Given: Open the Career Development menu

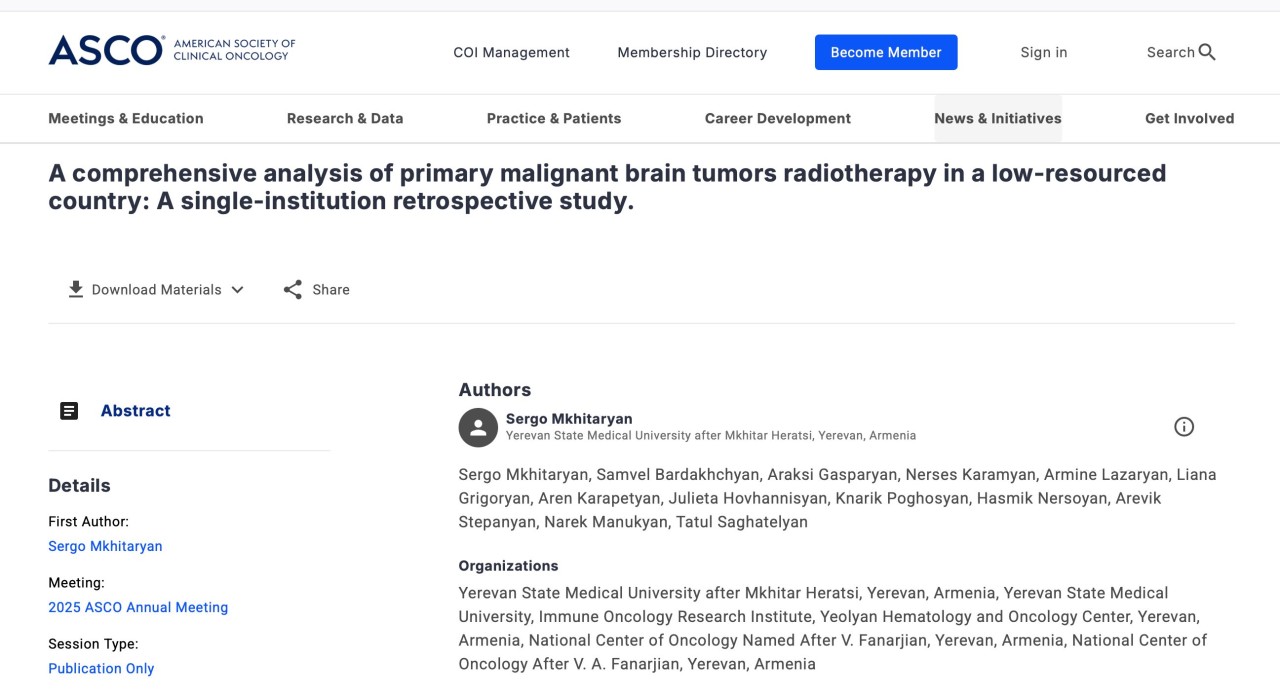Looking at the screenshot, I should coord(778,118).
